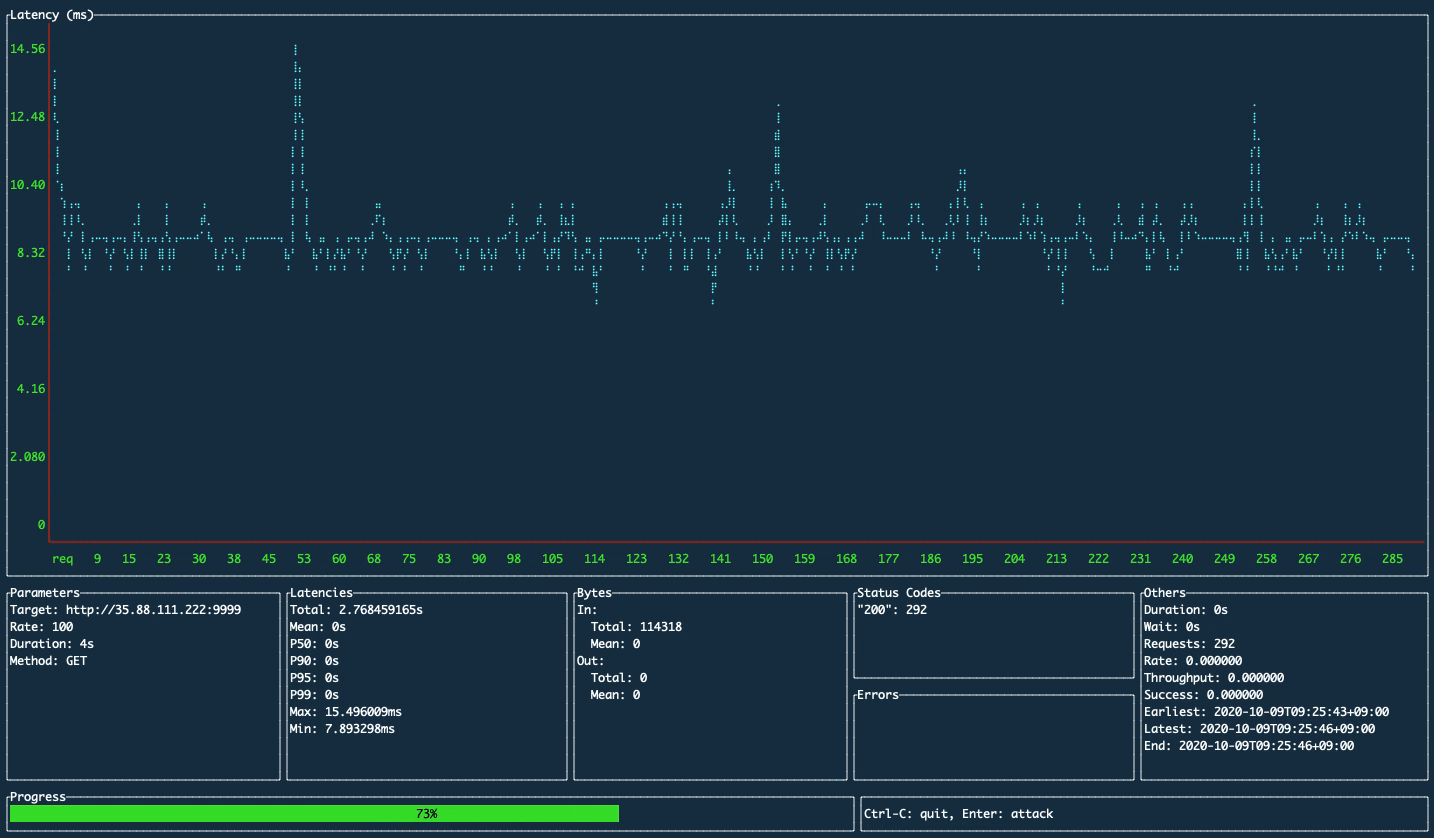
Task: Click the Max: 15.496009ms latency value
Action: point(349,711)
